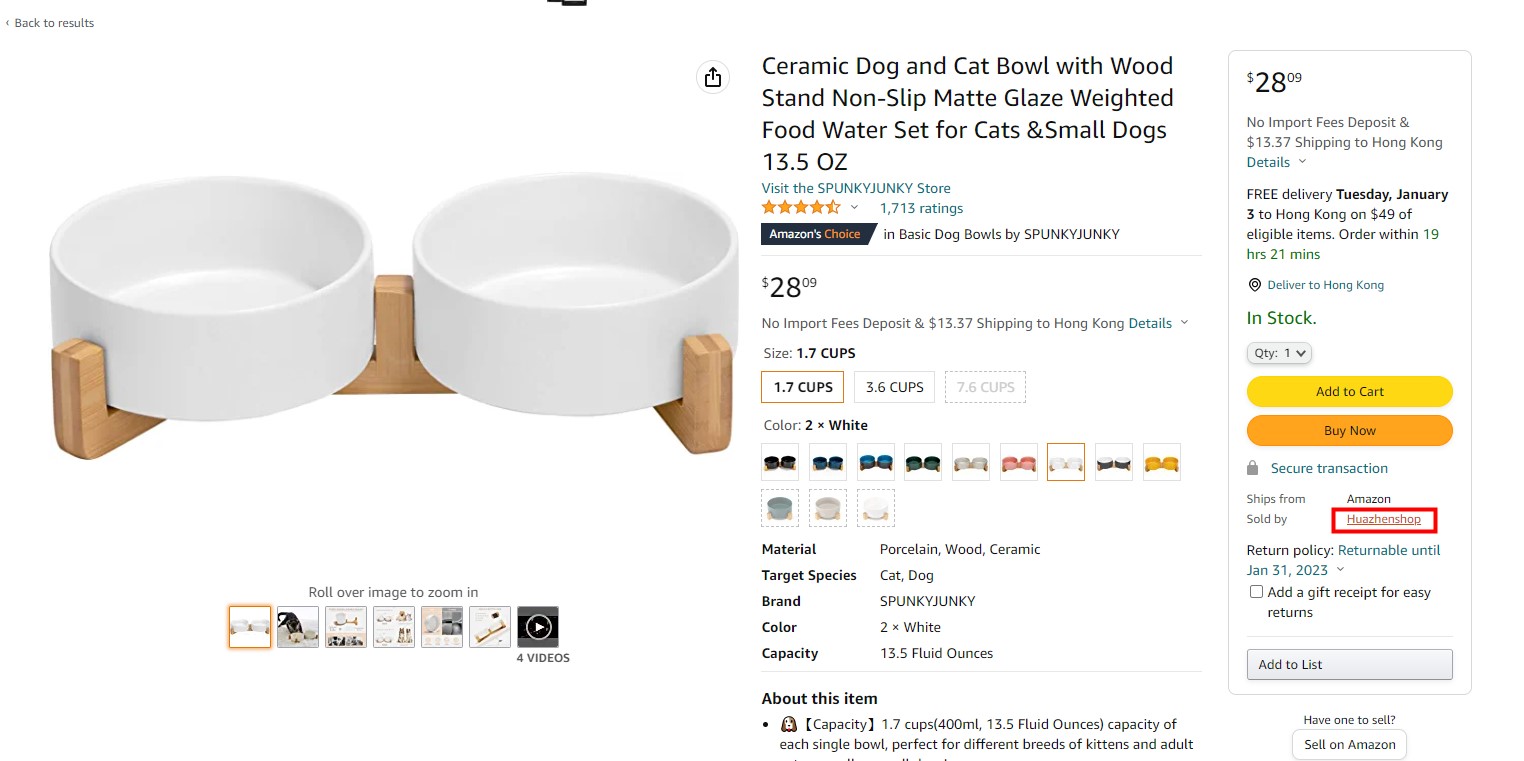Click the padlock Secure transaction icon
The image size is (1524, 761).
coord(1252,468)
